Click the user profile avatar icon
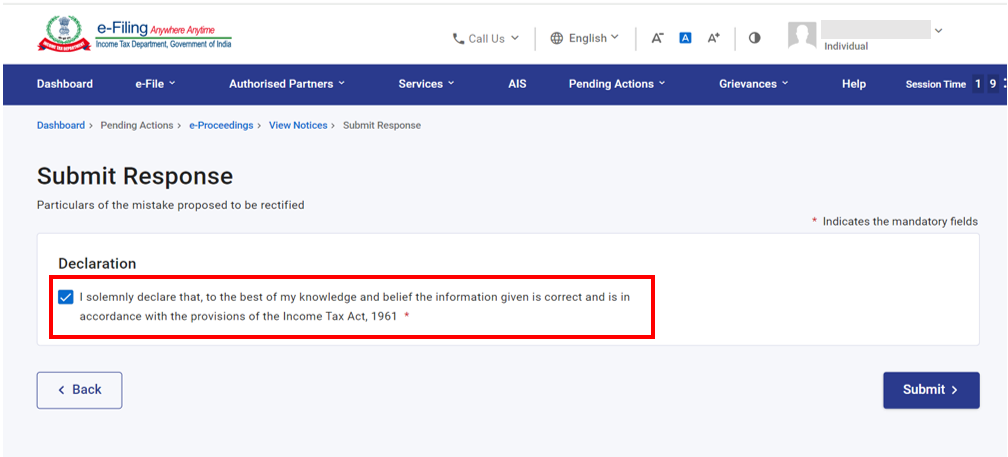This screenshot has height=457, width=1008. click(x=802, y=36)
